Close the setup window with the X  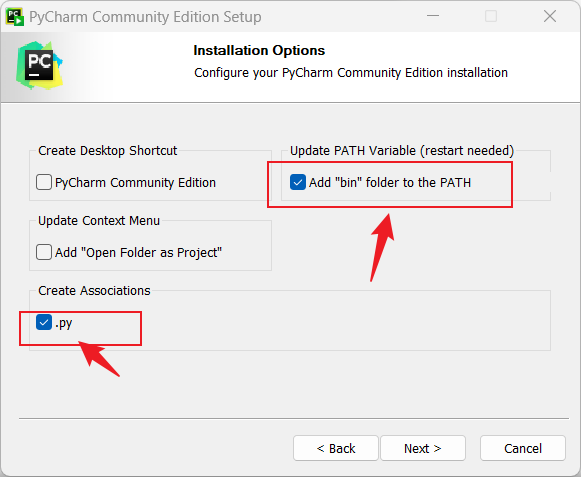550,16
